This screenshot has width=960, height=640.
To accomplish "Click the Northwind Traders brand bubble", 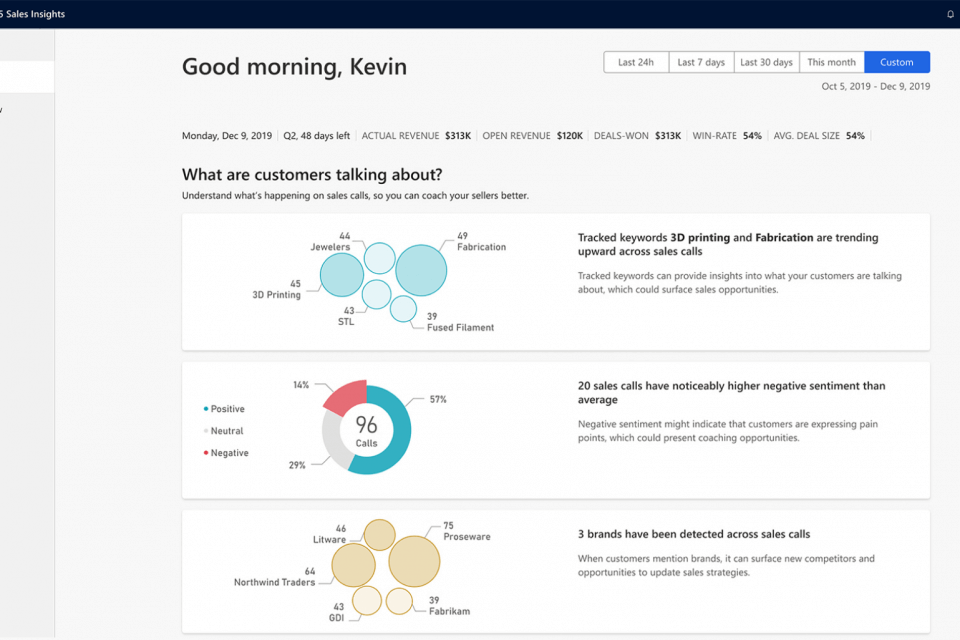I will (x=353, y=565).
